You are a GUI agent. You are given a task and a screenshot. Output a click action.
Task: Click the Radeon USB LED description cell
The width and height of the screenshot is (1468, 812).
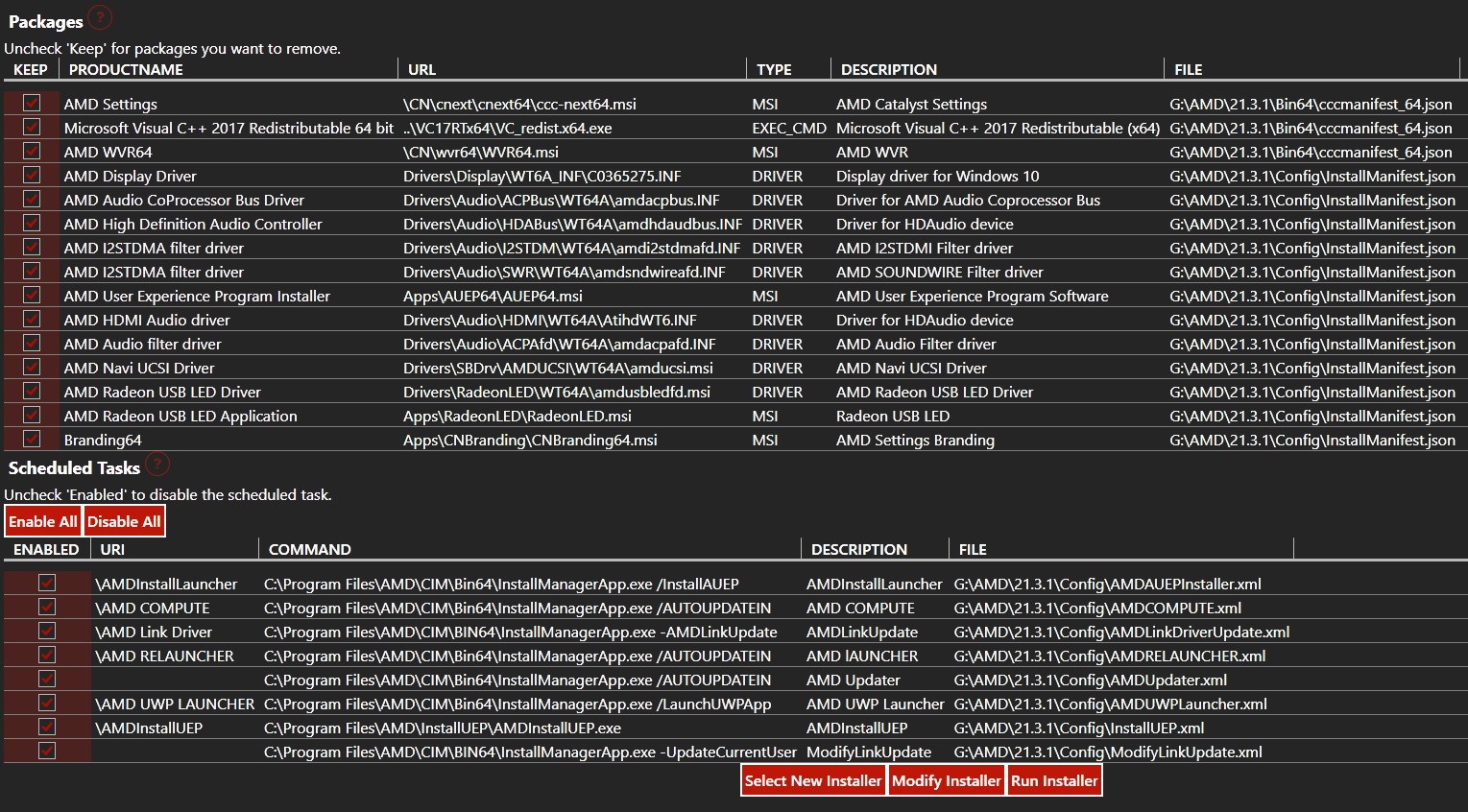[893, 416]
